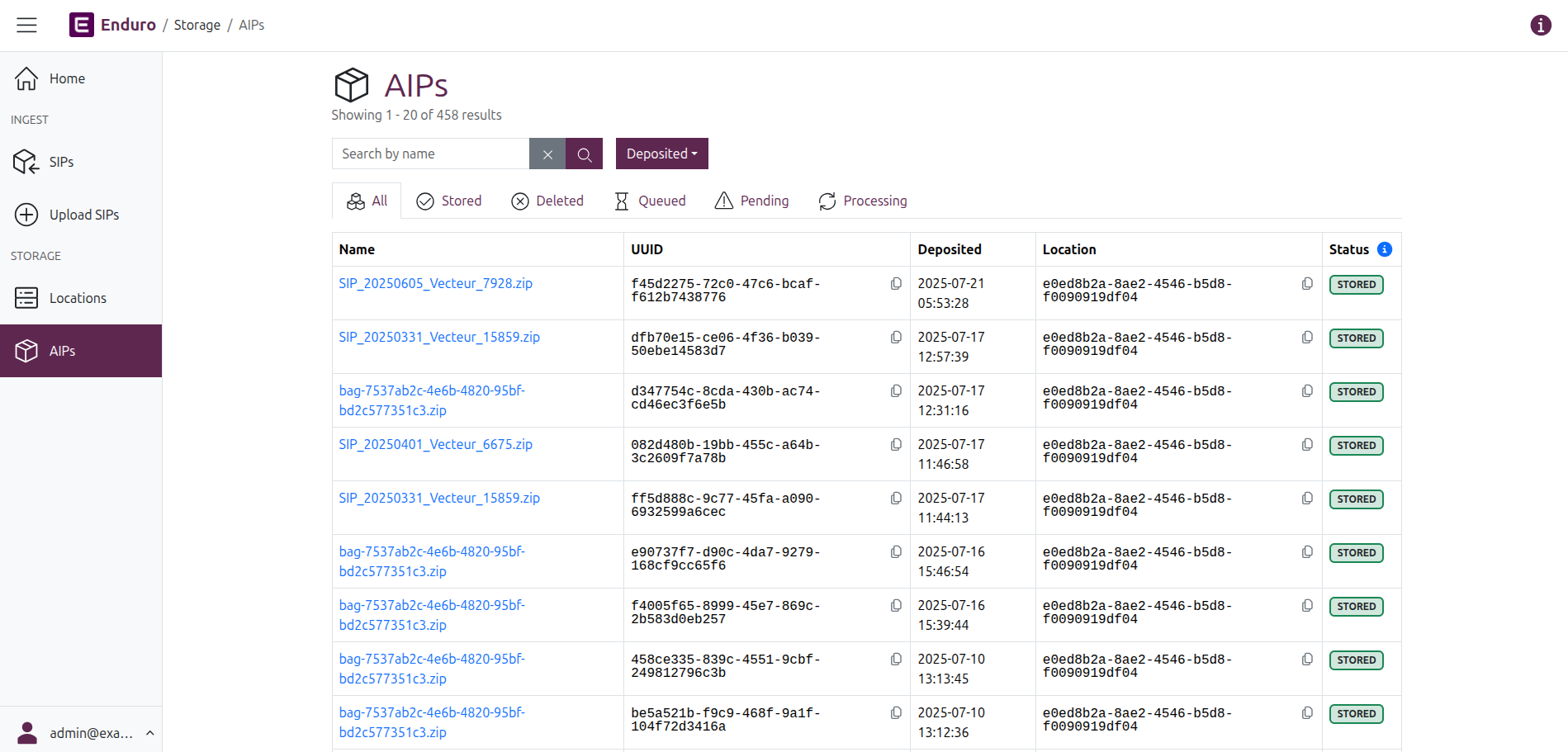The width and height of the screenshot is (1568, 752).
Task: Show Status legend info icon
Action: [1385, 249]
